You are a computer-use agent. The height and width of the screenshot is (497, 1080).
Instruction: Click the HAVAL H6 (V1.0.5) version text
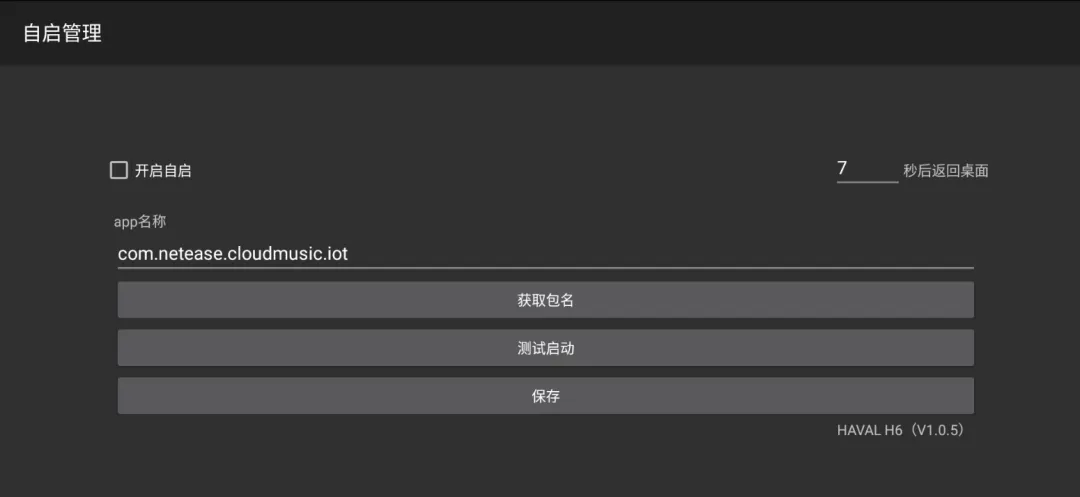tap(901, 430)
